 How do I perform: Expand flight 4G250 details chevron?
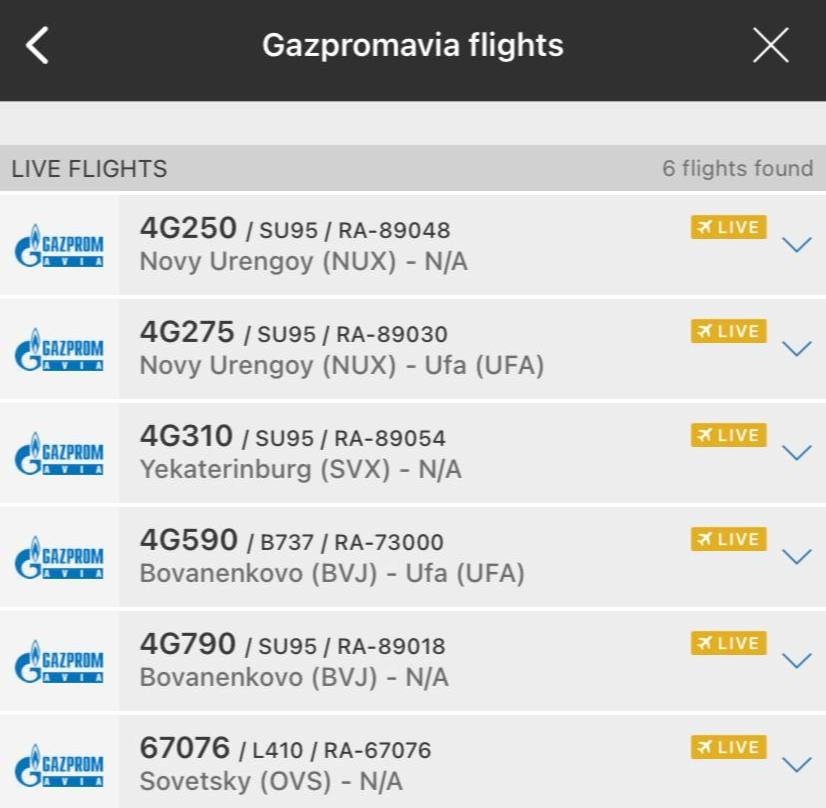click(796, 245)
